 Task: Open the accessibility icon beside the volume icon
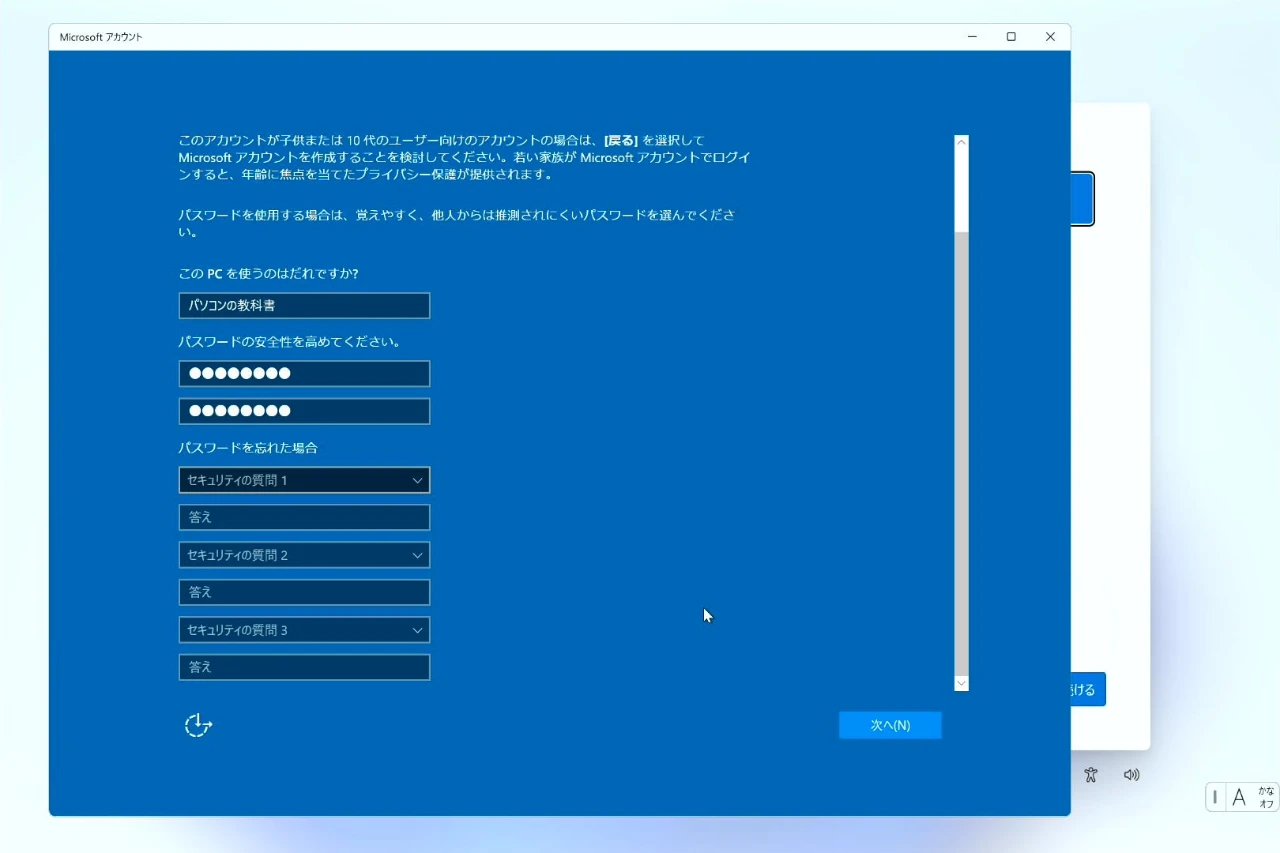click(x=1090, y=775)
